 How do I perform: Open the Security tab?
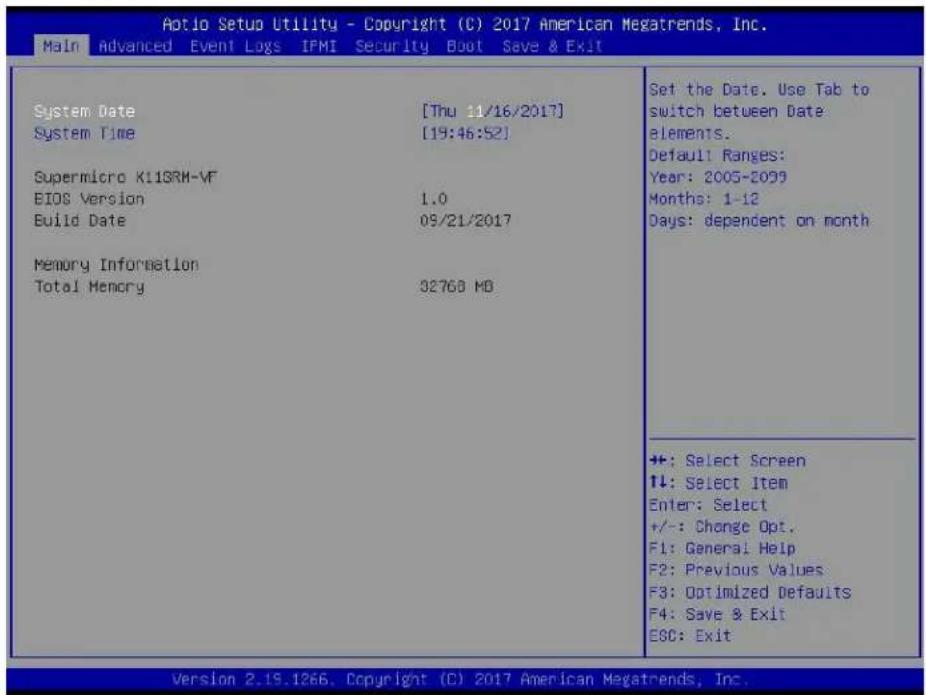(x=392, y=46)
